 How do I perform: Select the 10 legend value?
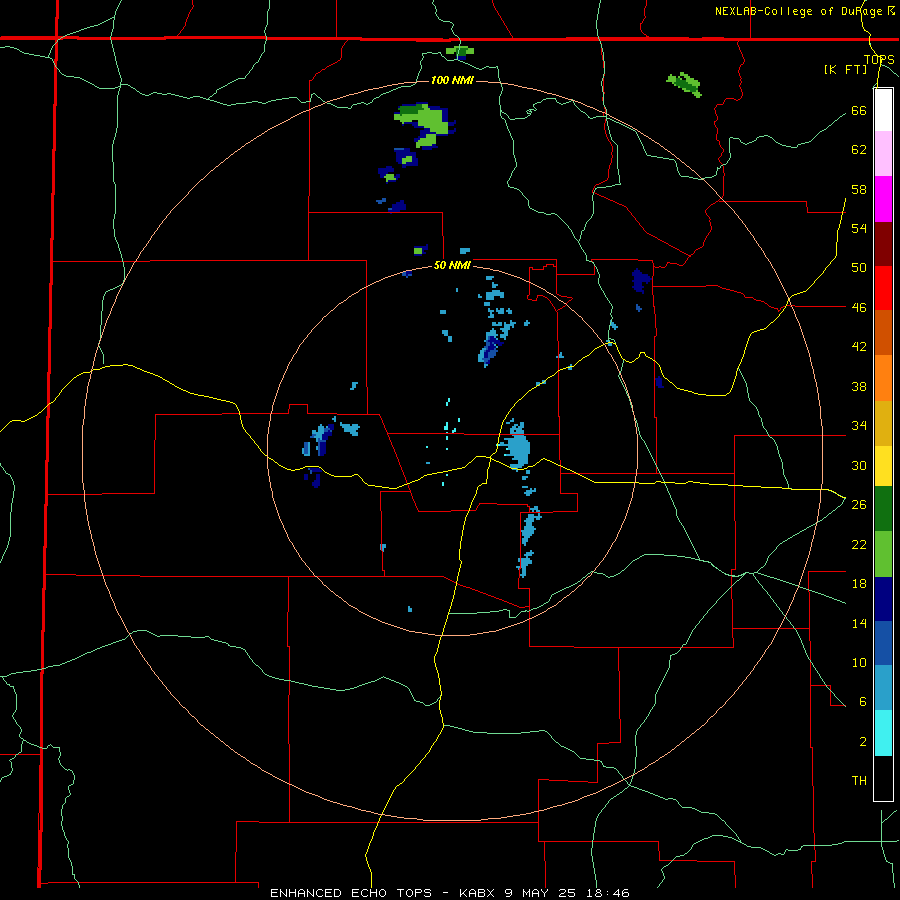[859, 662]
